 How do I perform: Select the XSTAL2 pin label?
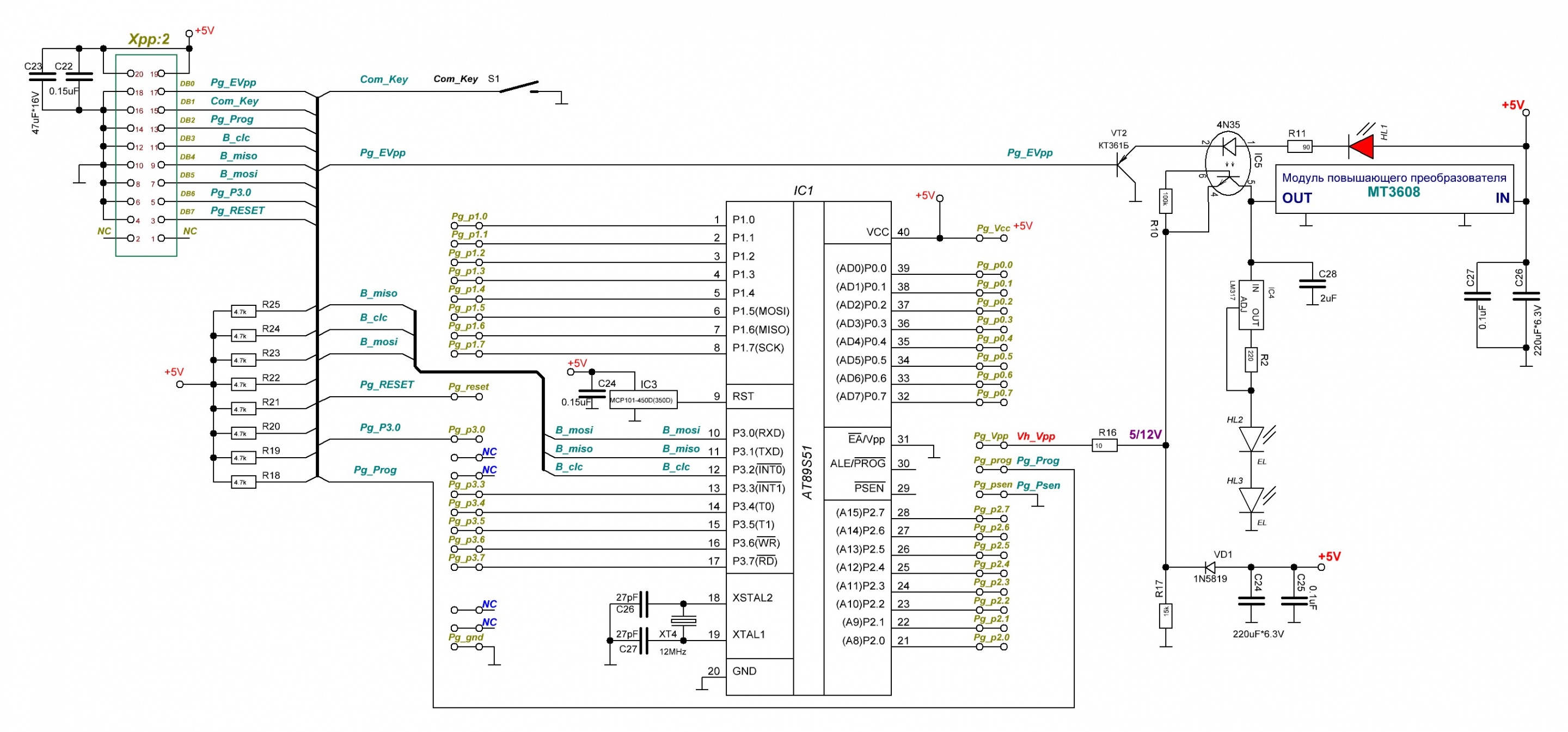(752, 598)
